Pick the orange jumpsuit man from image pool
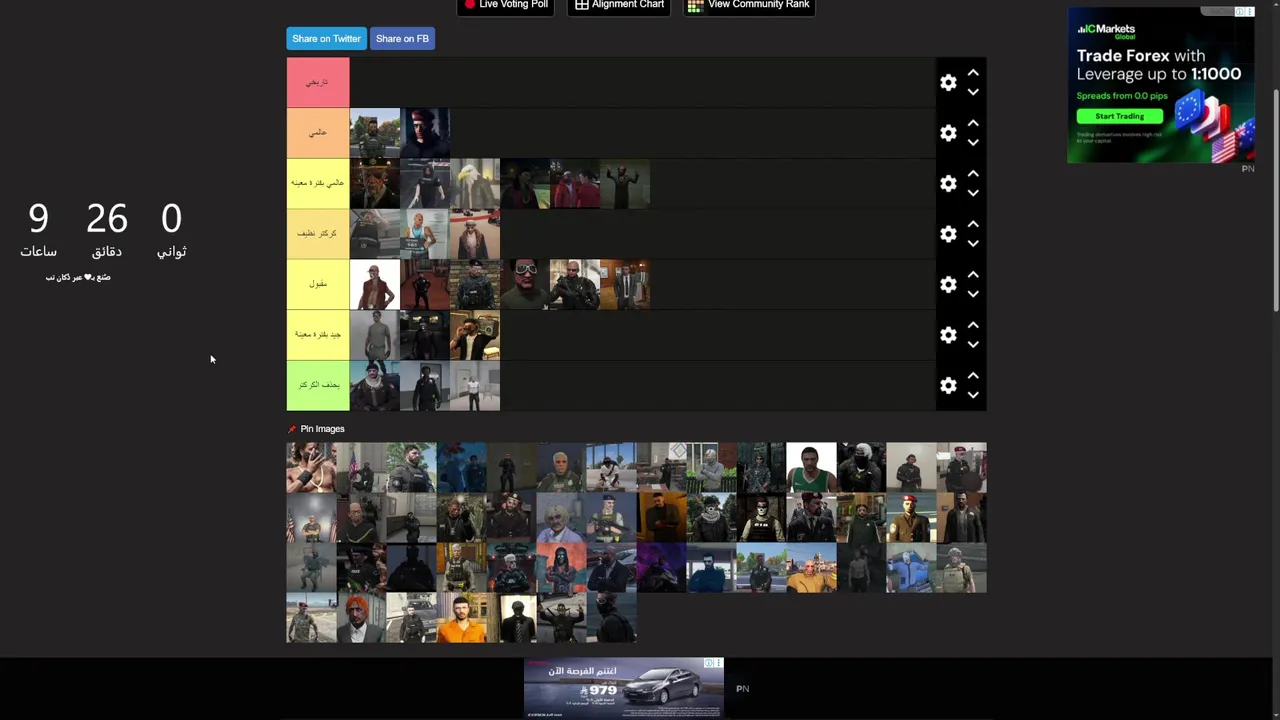This screenshot has width=1280, height=720. pyautogui.click(x=461, y=617)
